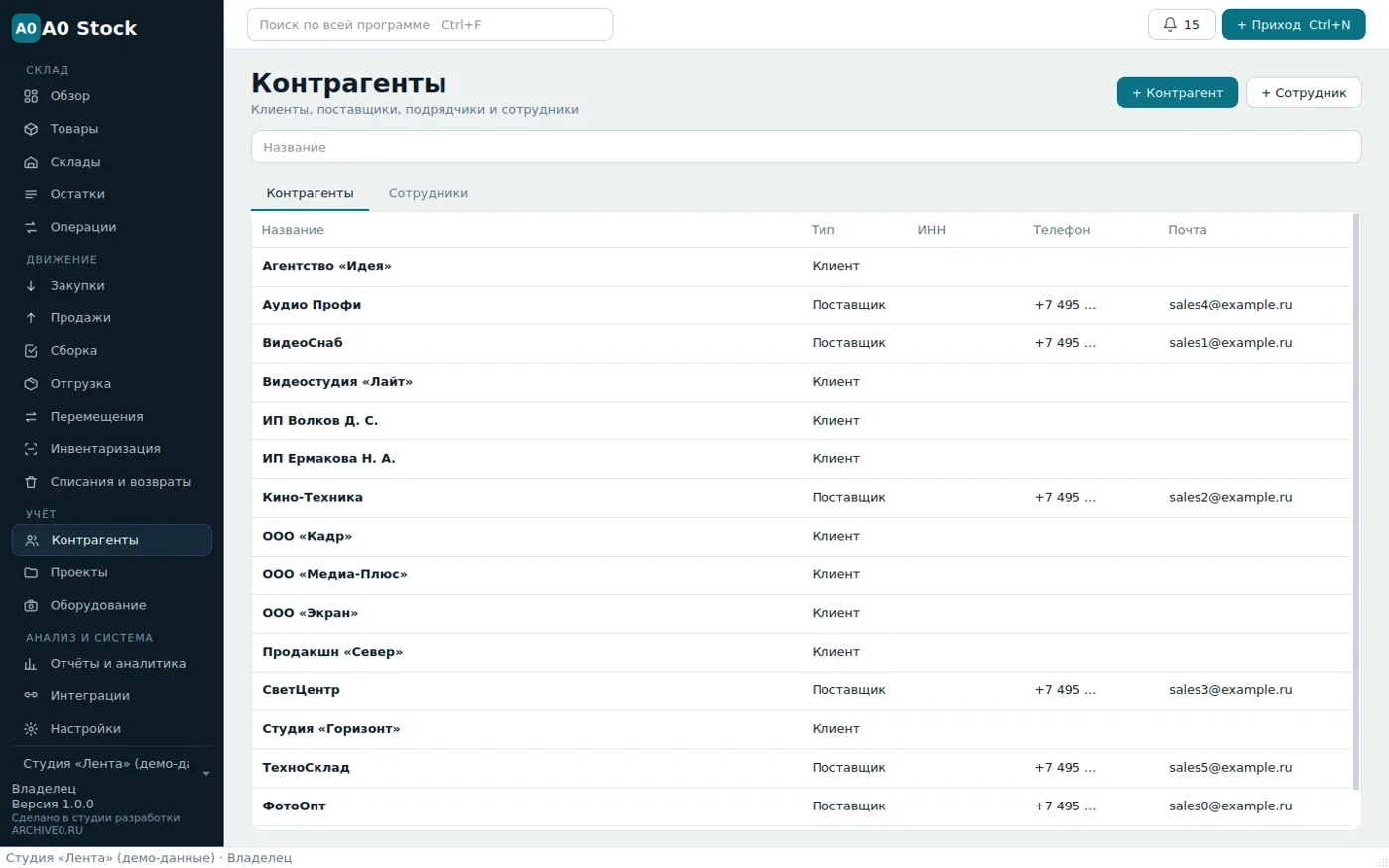Click the global search field

pyautogui.click(x=430, y=25)
